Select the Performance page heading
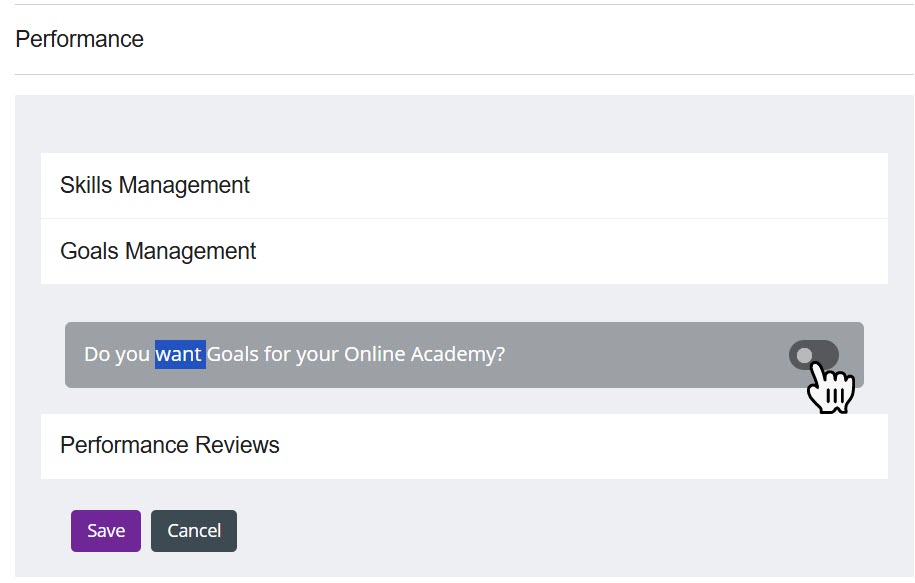Screen dimensions: 915x583 click(79, 39)
